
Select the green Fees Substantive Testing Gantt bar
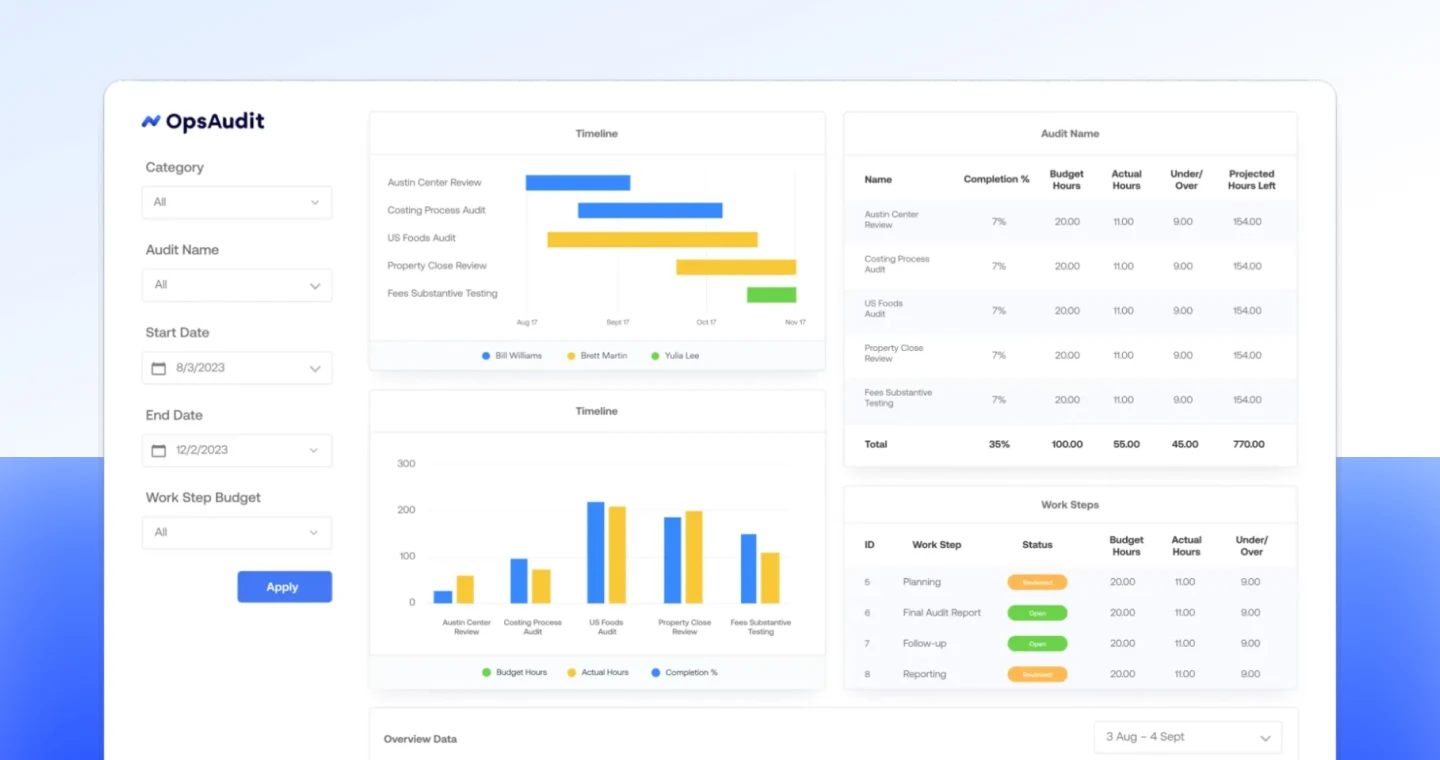[771, 294]
